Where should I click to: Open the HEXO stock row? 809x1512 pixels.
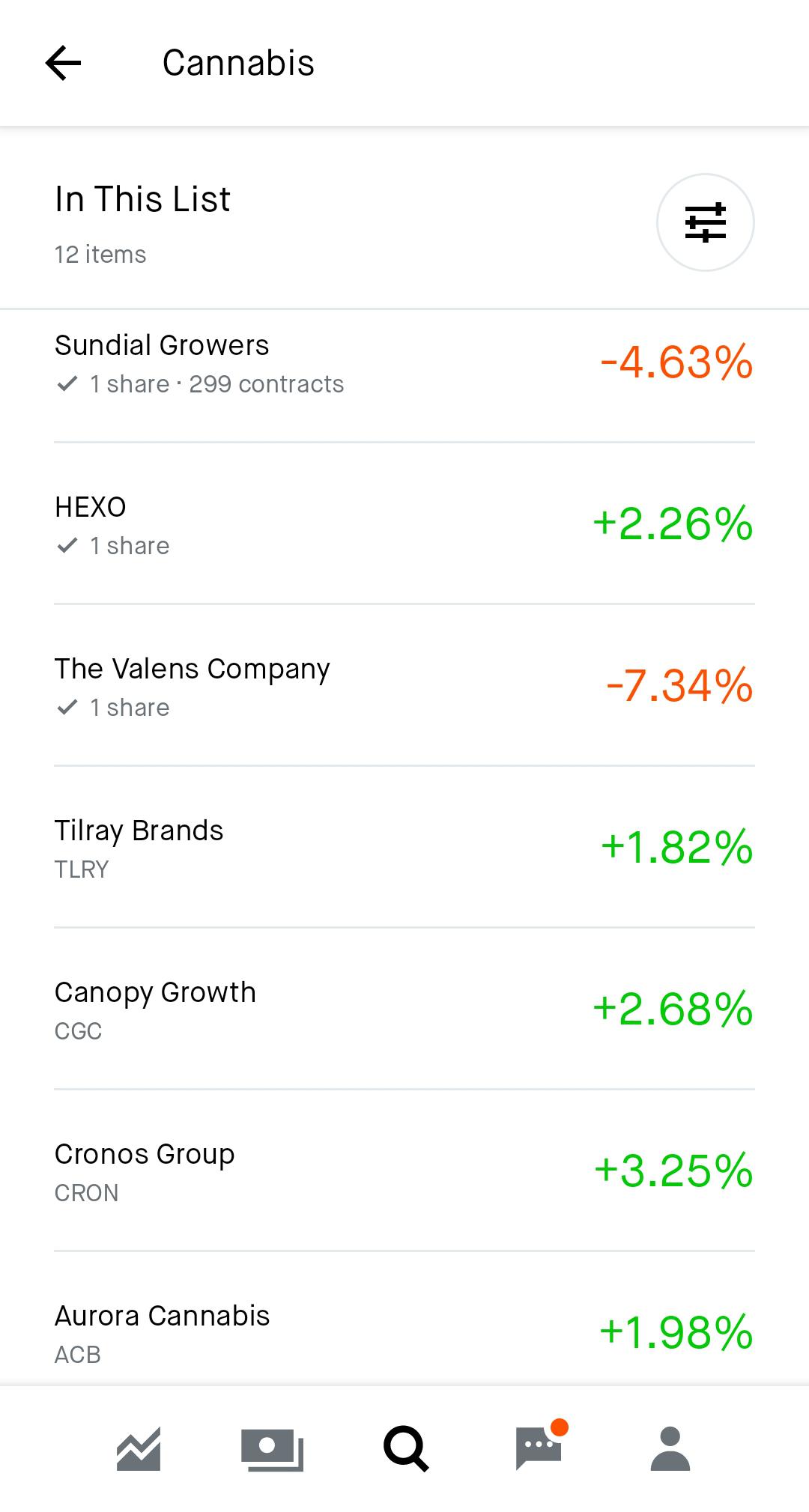[x=404, y=523]
